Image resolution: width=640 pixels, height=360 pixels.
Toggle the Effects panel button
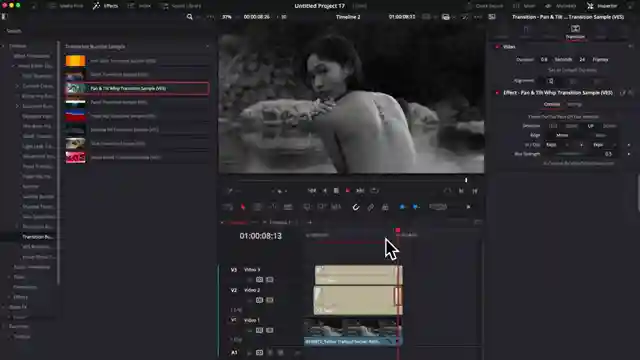(105, 6)
